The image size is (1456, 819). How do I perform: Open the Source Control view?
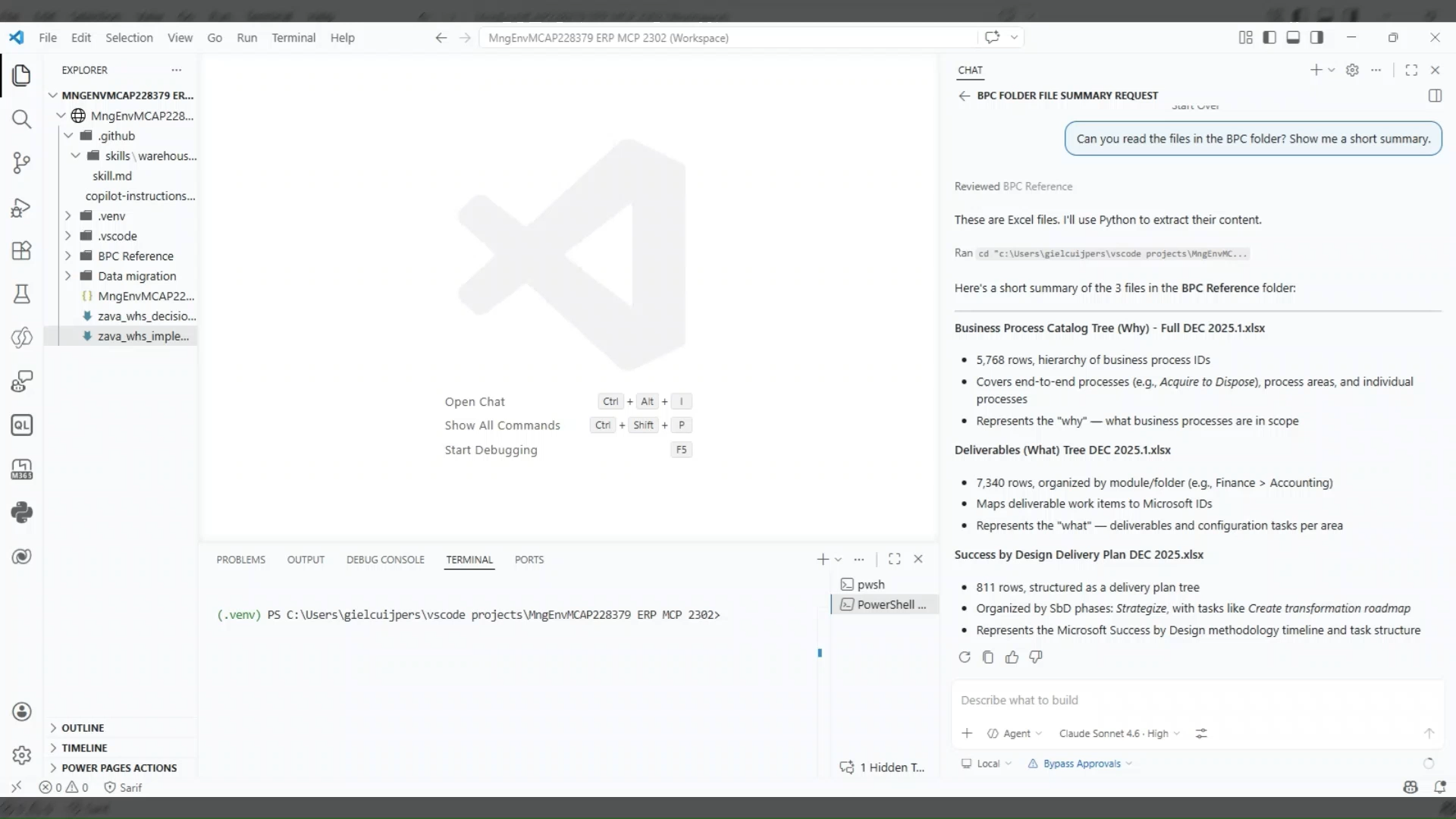click(21, 162)
